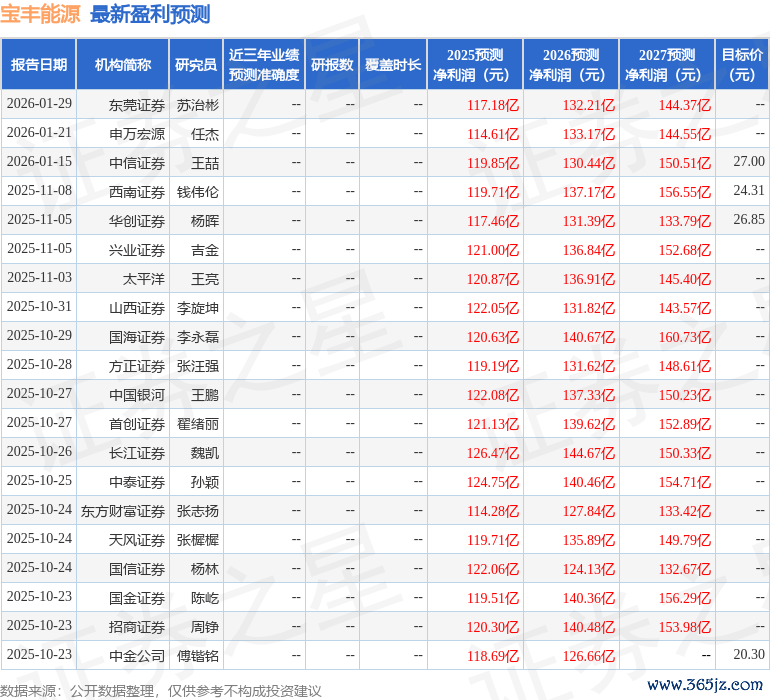Click researcher 张樨樨

pyautogui.click(x=198, y=540)
